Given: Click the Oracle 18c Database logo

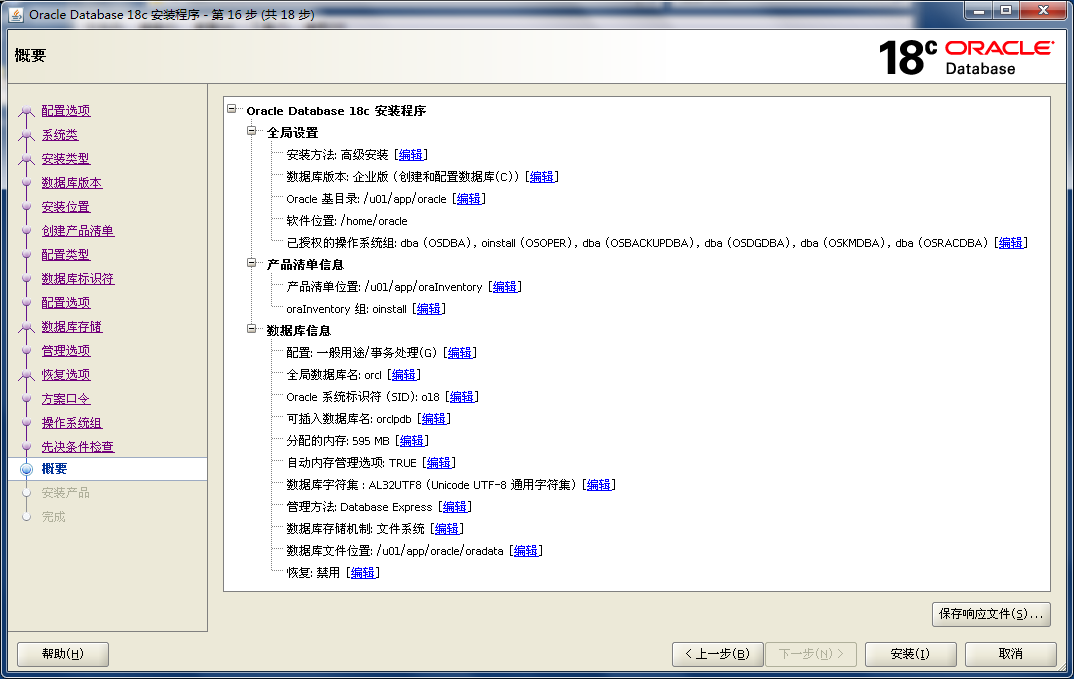Looking at the screenshot, I should click(965, 57).
